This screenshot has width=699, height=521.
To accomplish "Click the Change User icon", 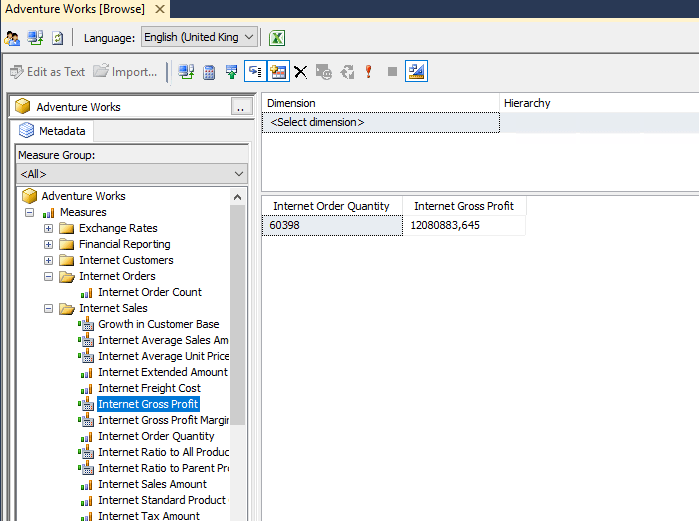I will 12,38.
